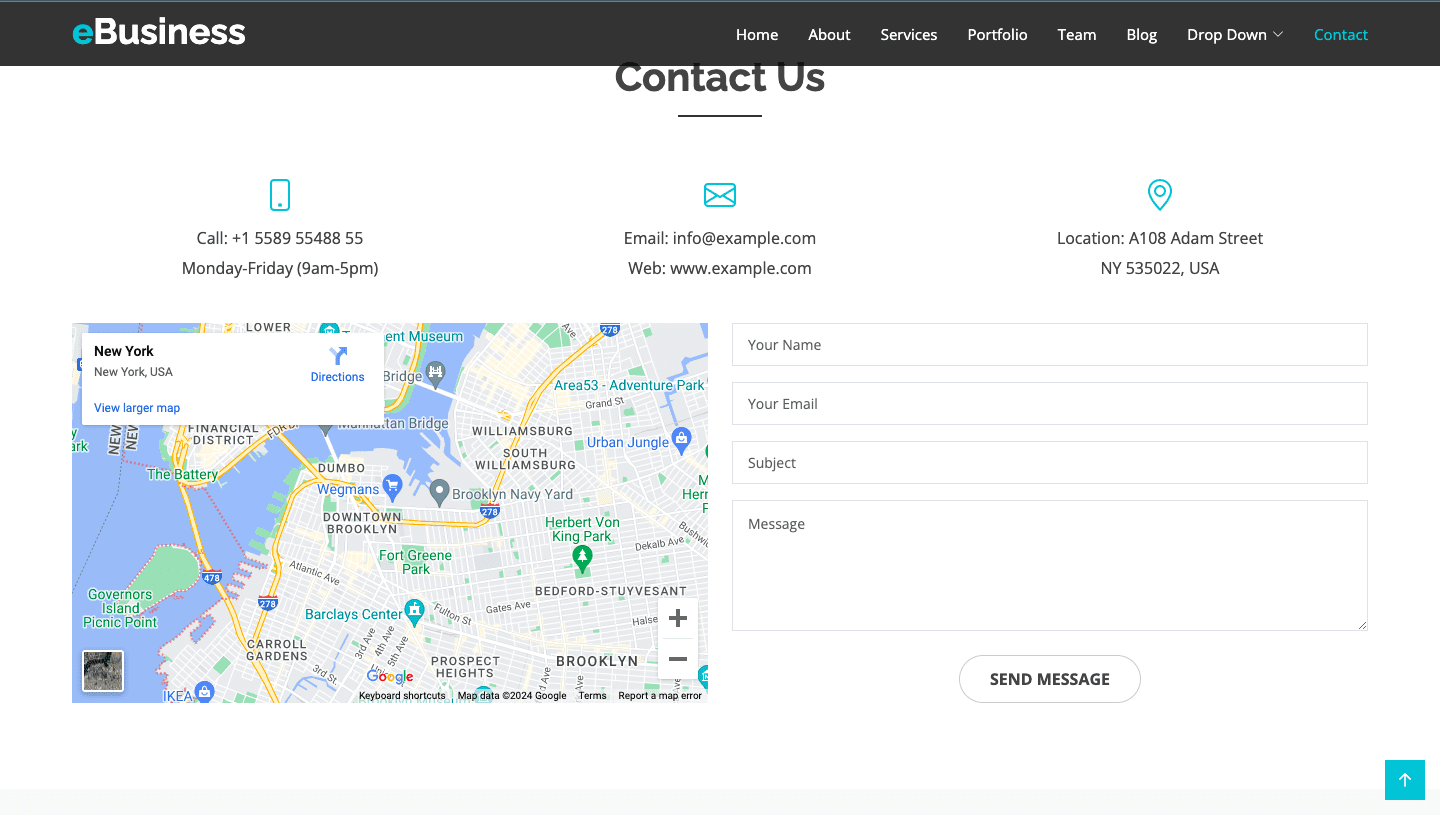Open View larger map link
This screenshot has width=1440, height=815.
pyautogui.click(x=137, y=408)
